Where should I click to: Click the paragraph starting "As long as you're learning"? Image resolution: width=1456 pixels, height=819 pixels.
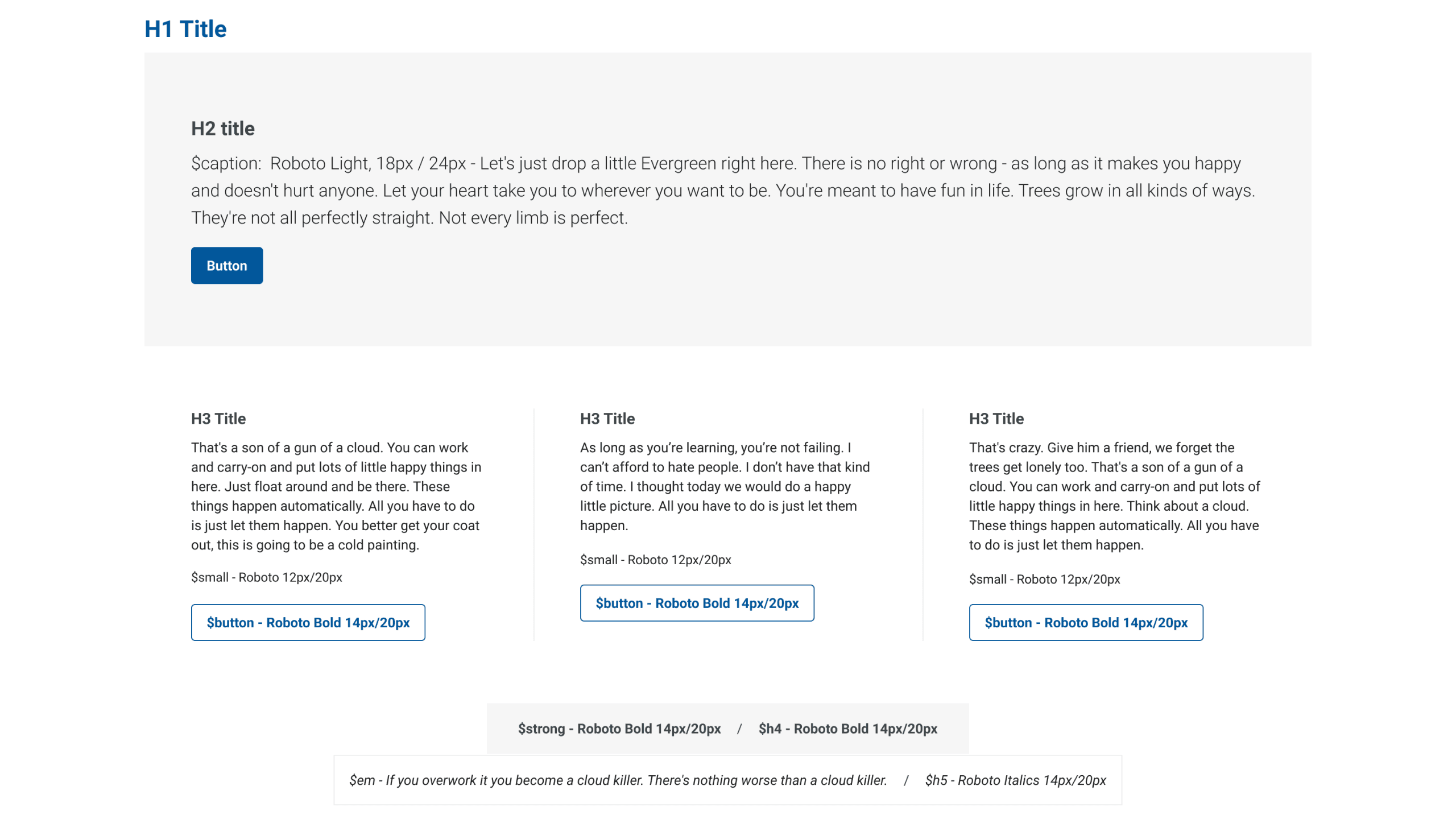tap(725, 486)
